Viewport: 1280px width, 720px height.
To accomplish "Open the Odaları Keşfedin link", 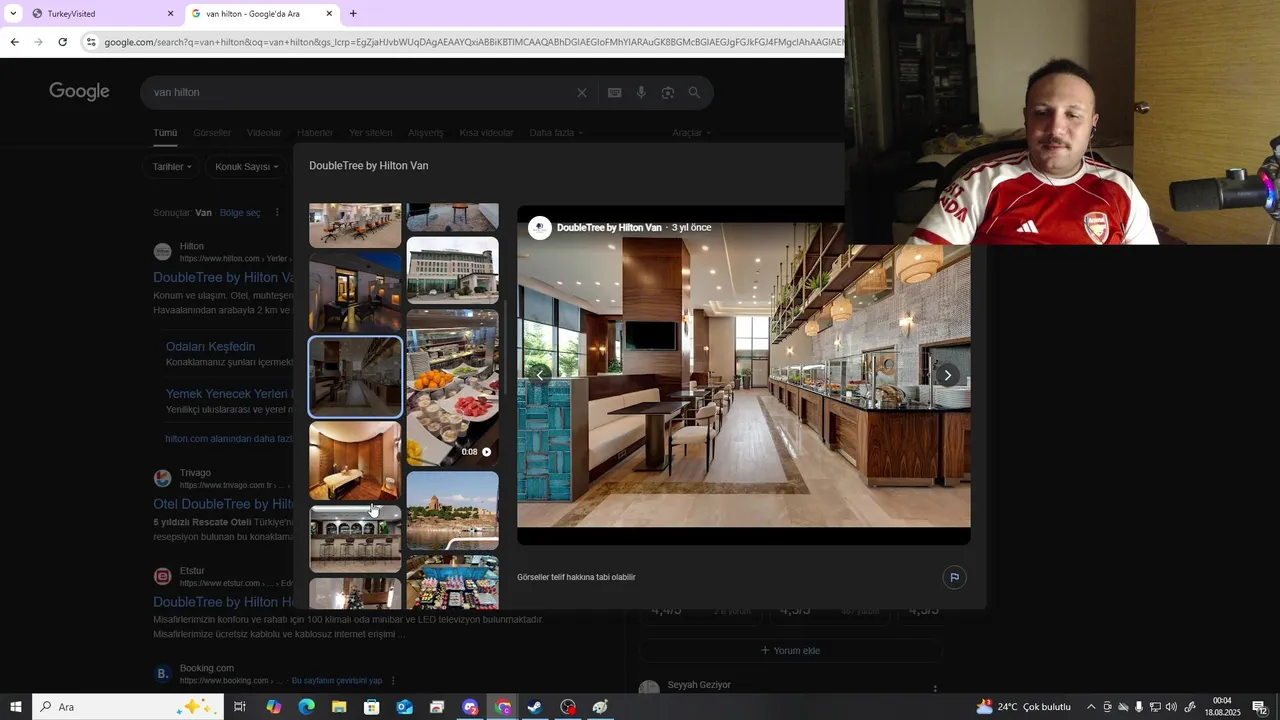I will (210, 347).
